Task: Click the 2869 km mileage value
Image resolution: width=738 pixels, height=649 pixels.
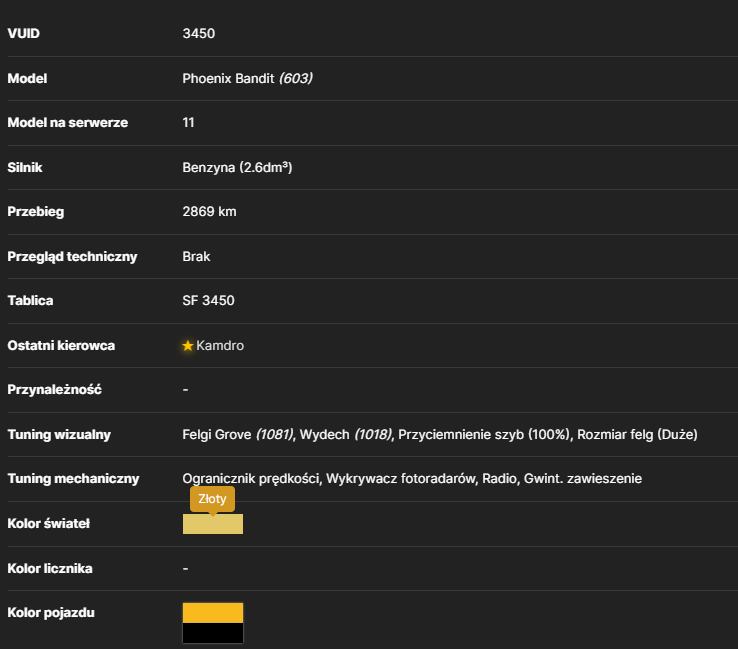Action: tap(209, 212)
